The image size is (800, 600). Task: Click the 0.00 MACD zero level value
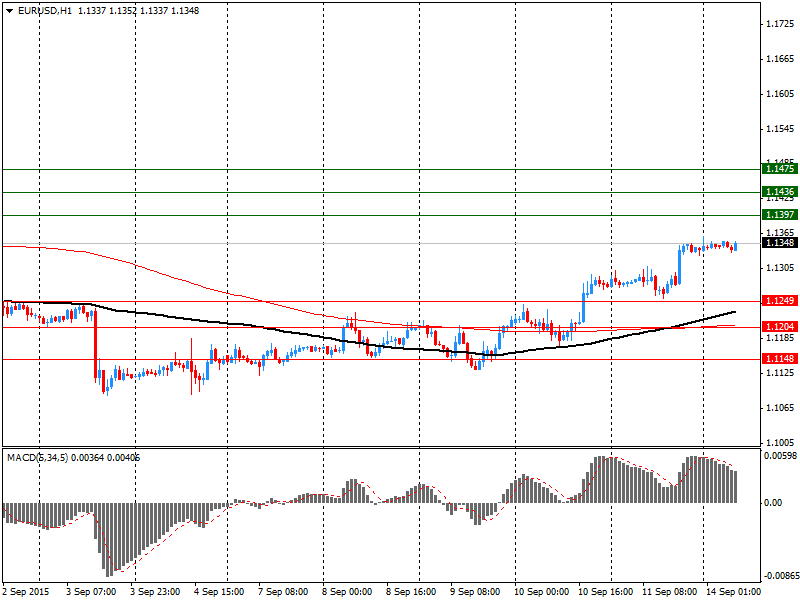coord(773,503)
